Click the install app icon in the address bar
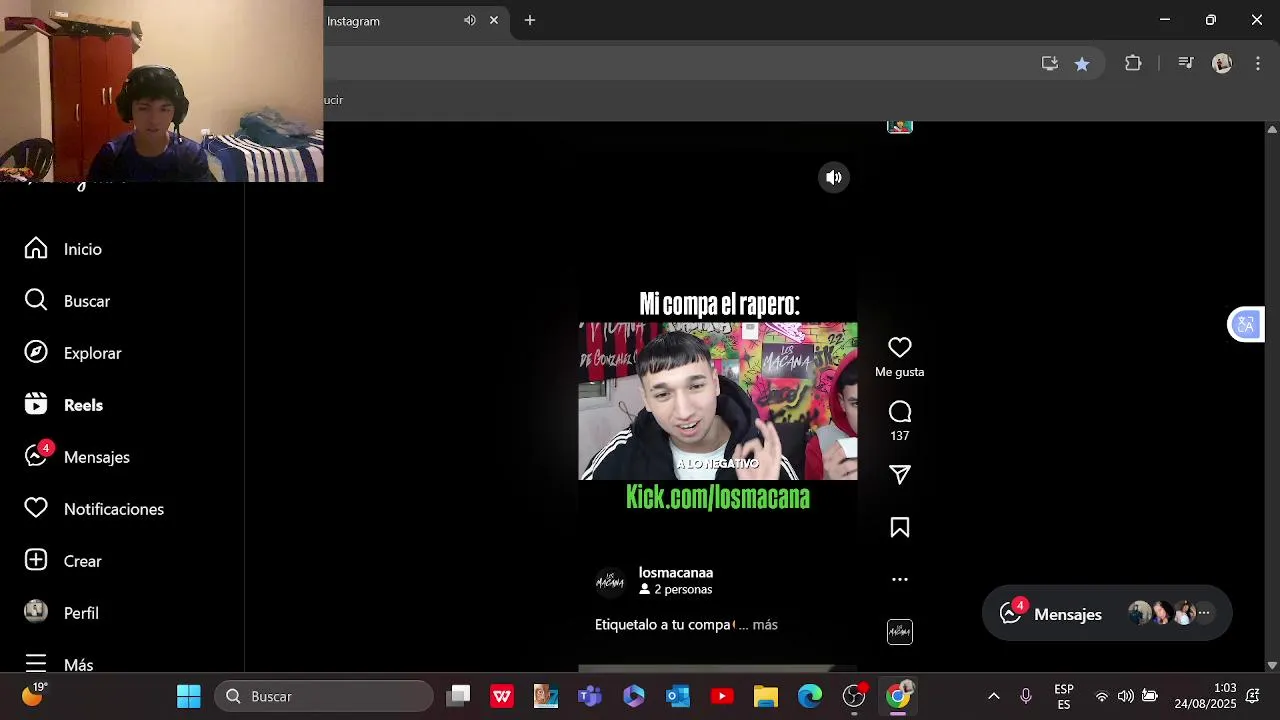 click(1050, 63)
